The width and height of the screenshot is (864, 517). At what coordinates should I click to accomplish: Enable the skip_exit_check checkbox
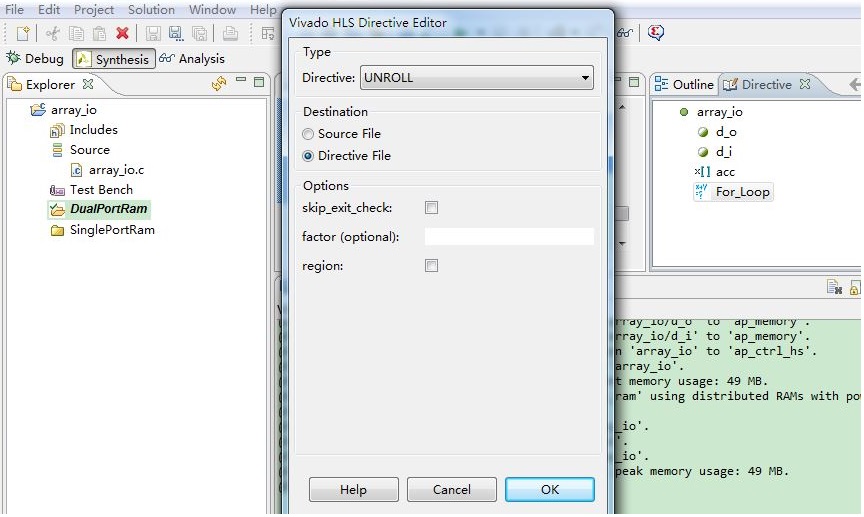(x=431, y=208)
